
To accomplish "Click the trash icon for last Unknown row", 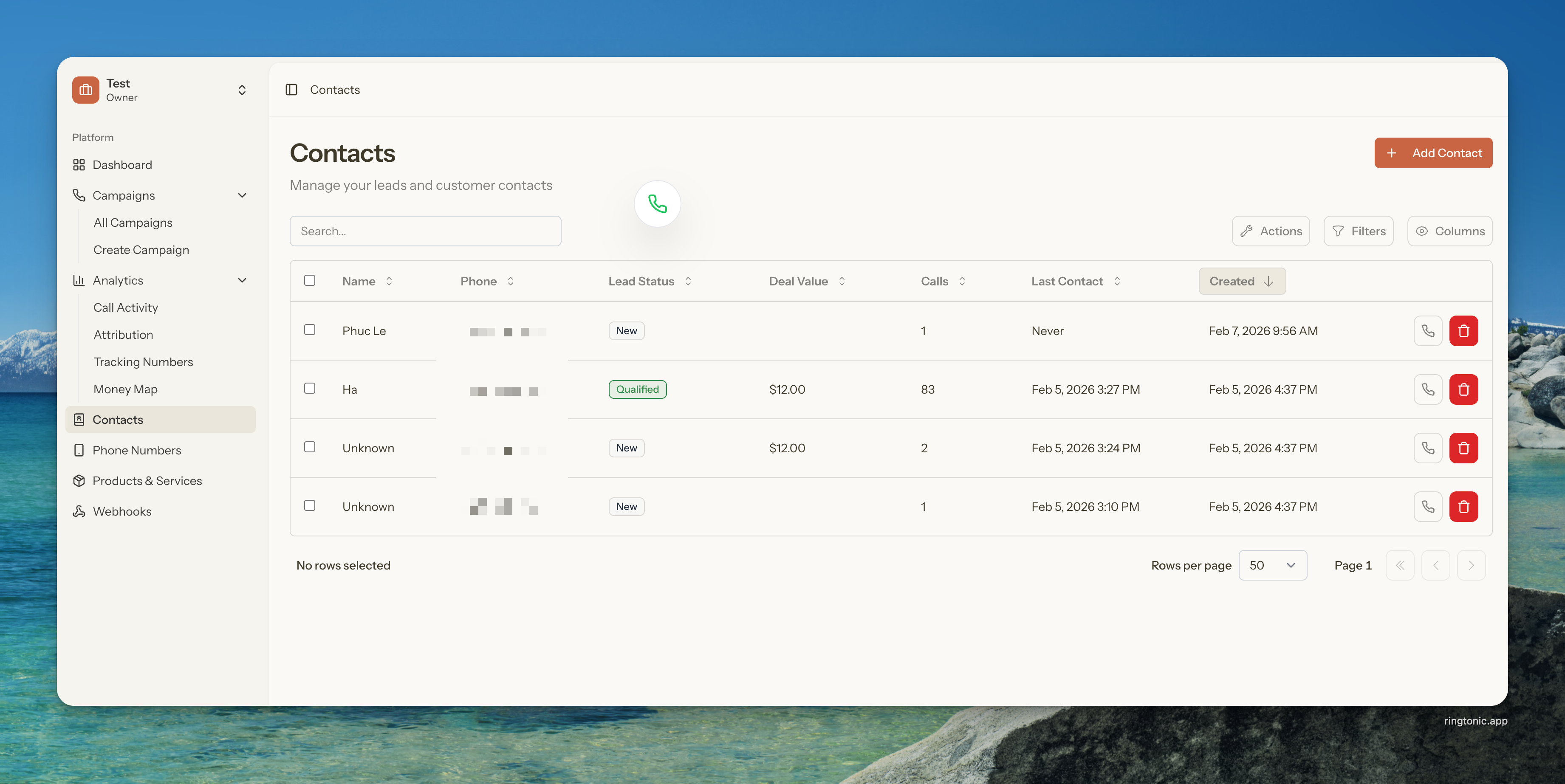I will (1463, 507).
